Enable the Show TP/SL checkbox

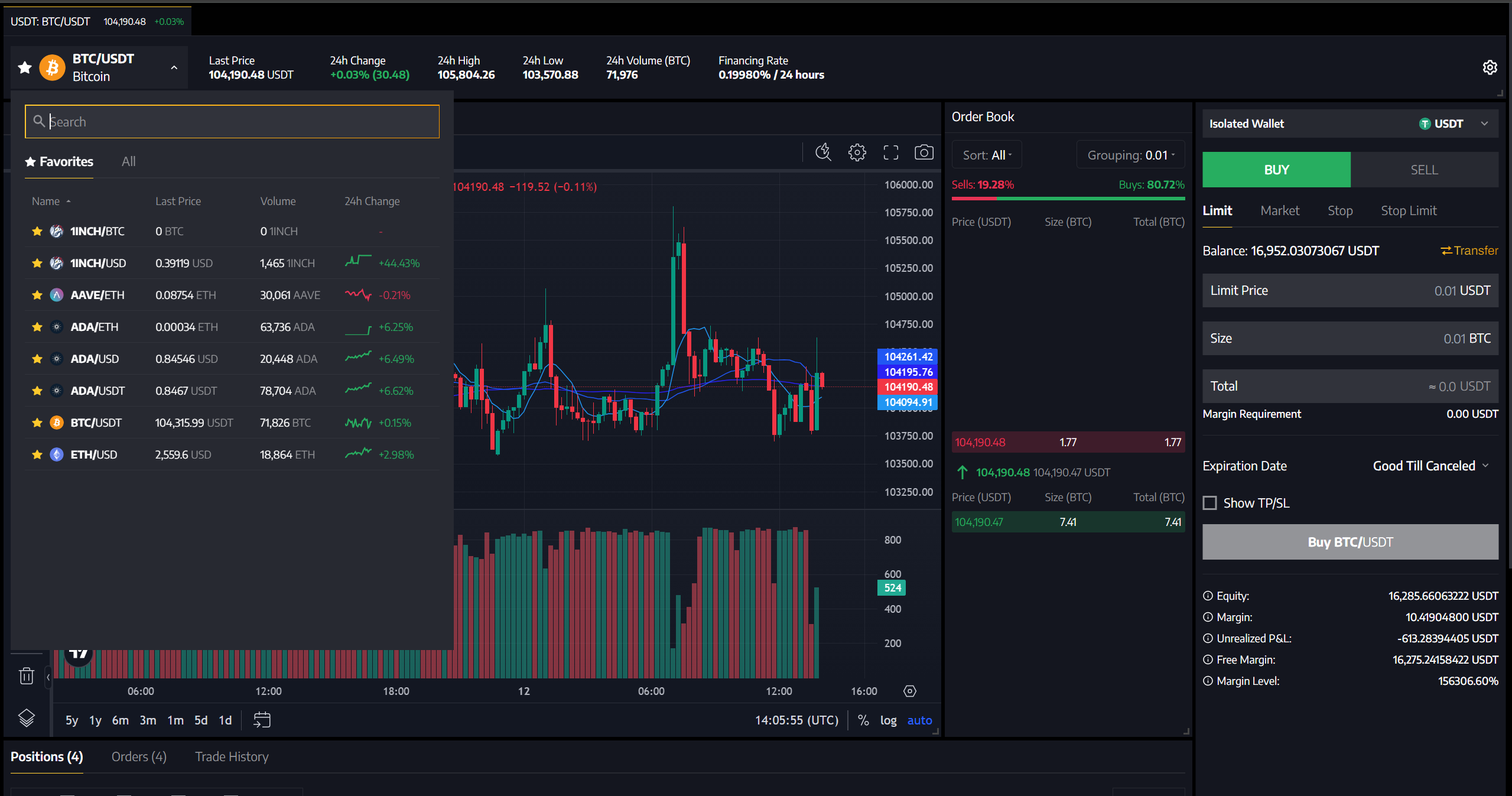click(1210, 503)
